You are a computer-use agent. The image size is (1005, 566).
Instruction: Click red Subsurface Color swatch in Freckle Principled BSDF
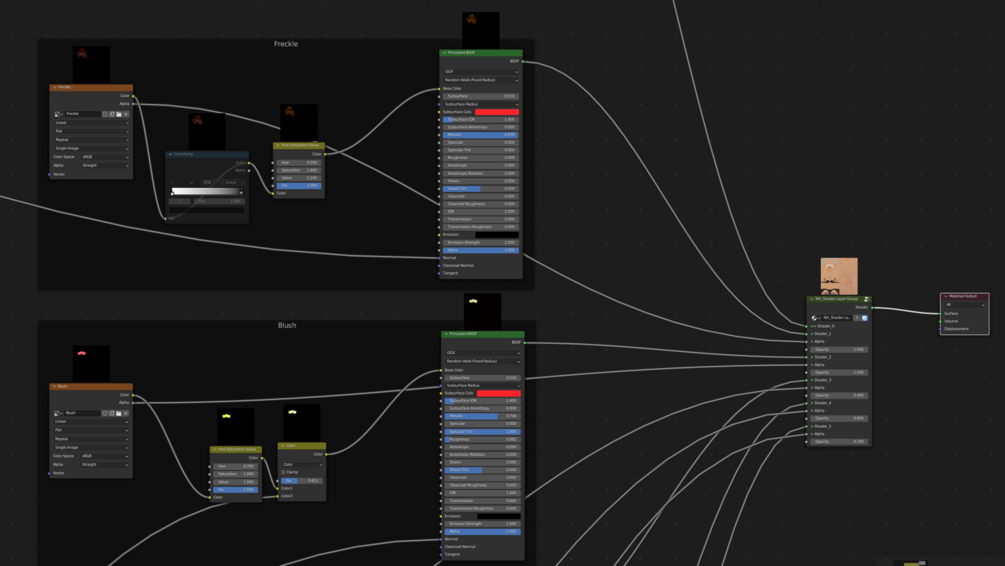click(x=497, y=112)
